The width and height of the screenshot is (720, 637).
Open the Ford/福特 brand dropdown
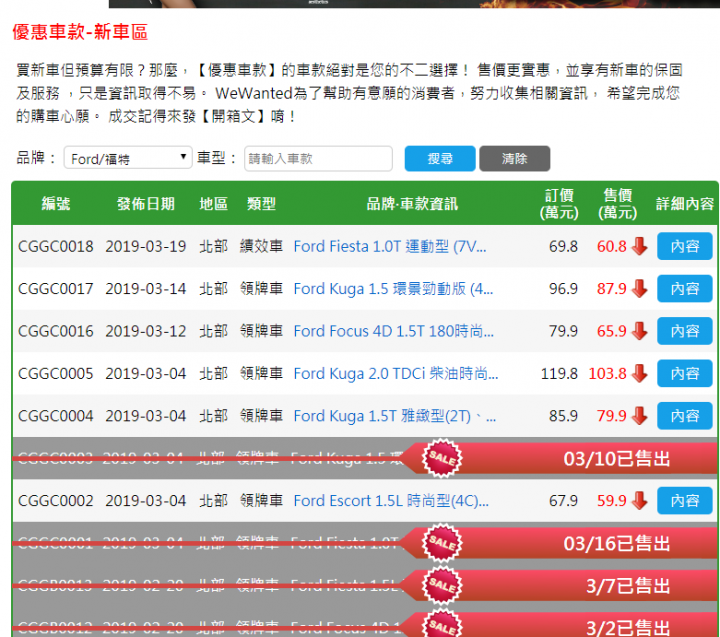coord(128,158)
